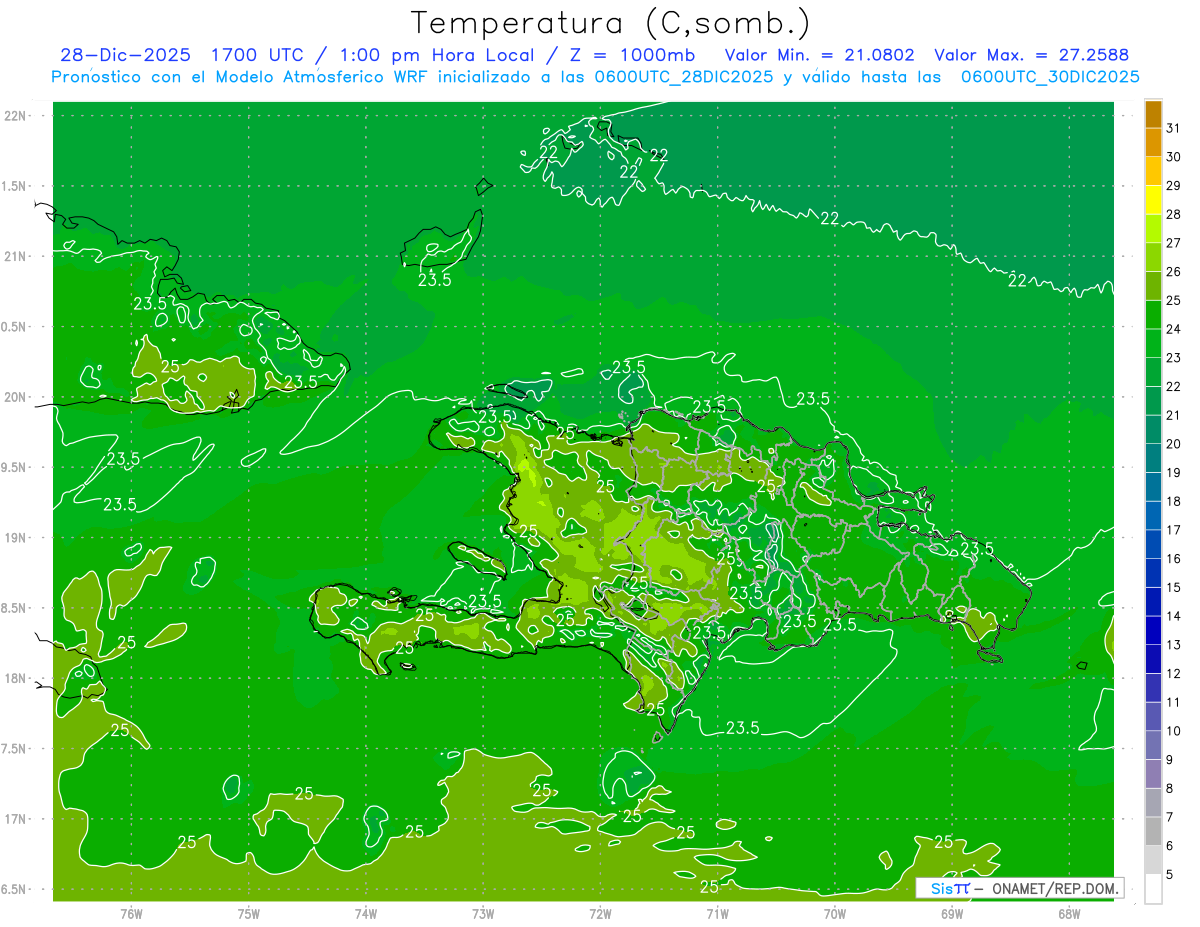Click the color bar label '11'
1200x927 pixels.
pyautogui.click(x=1173, y=702)
